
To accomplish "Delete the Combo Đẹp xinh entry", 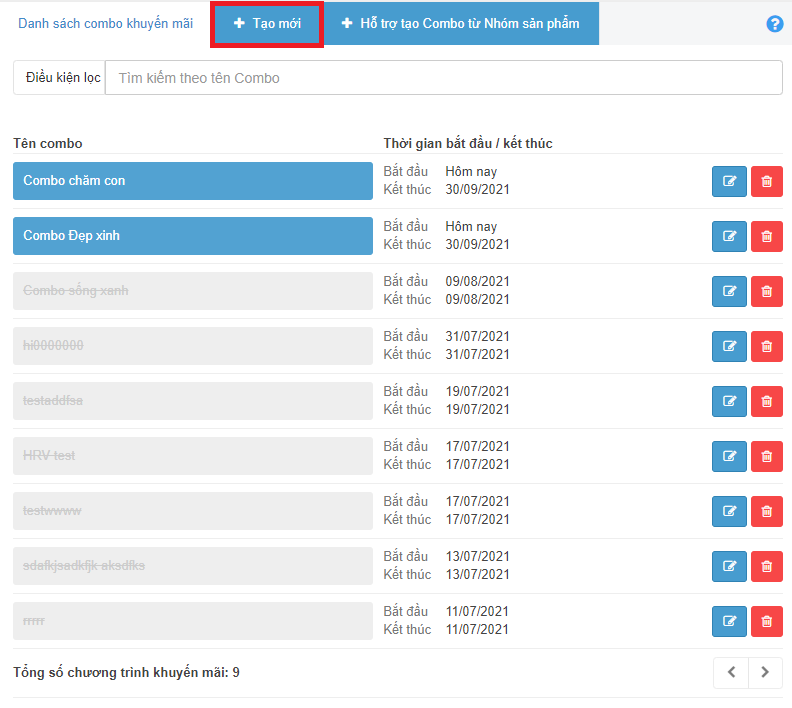I will pyautogui.click(x=767, y=236).
